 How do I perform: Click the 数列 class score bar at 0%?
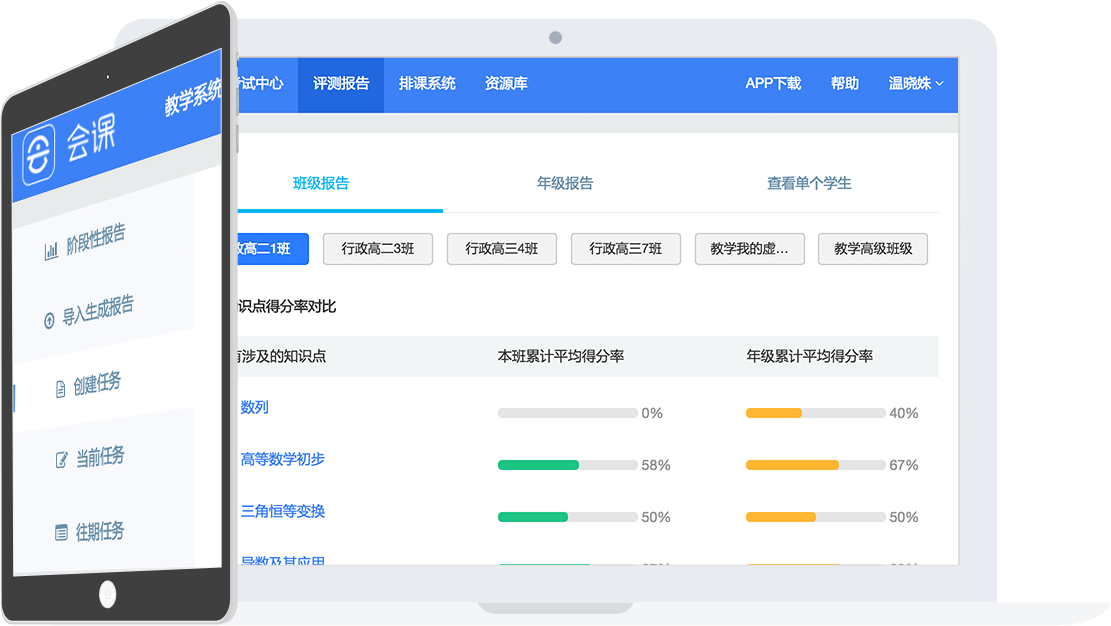click(x=568, y=413)
